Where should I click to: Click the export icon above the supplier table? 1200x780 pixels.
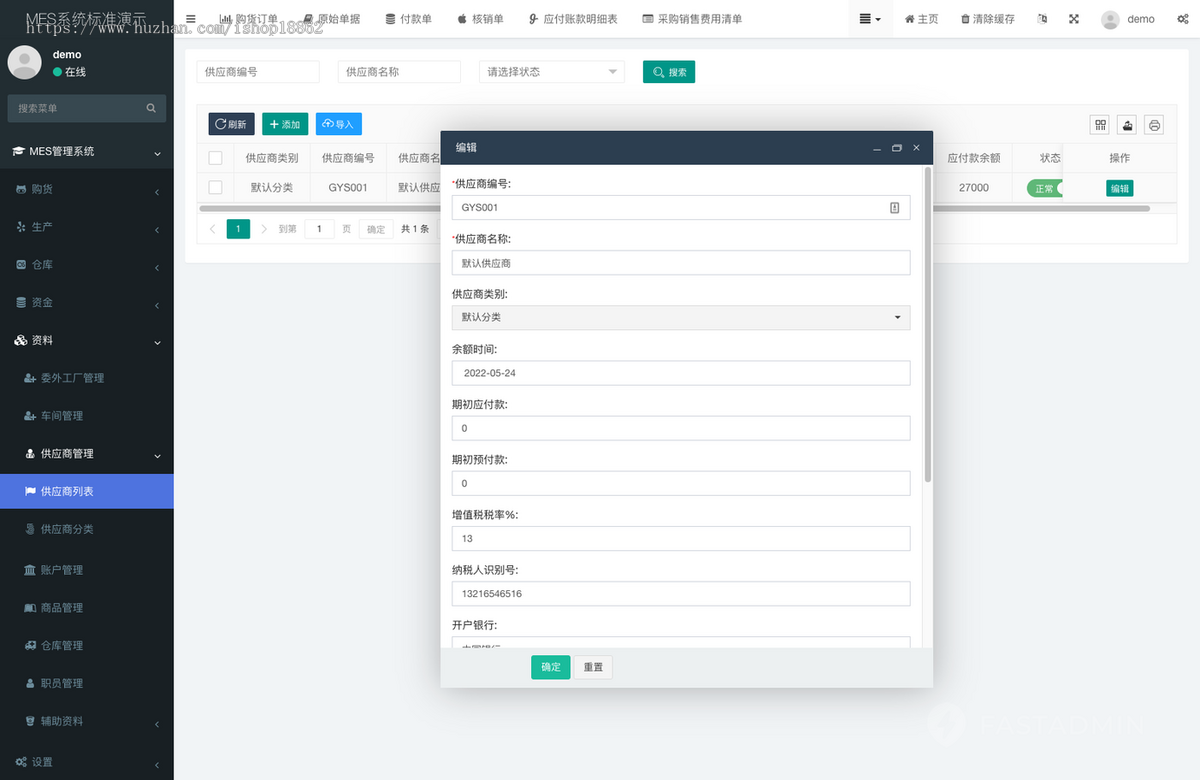[x=1126, y=124]
